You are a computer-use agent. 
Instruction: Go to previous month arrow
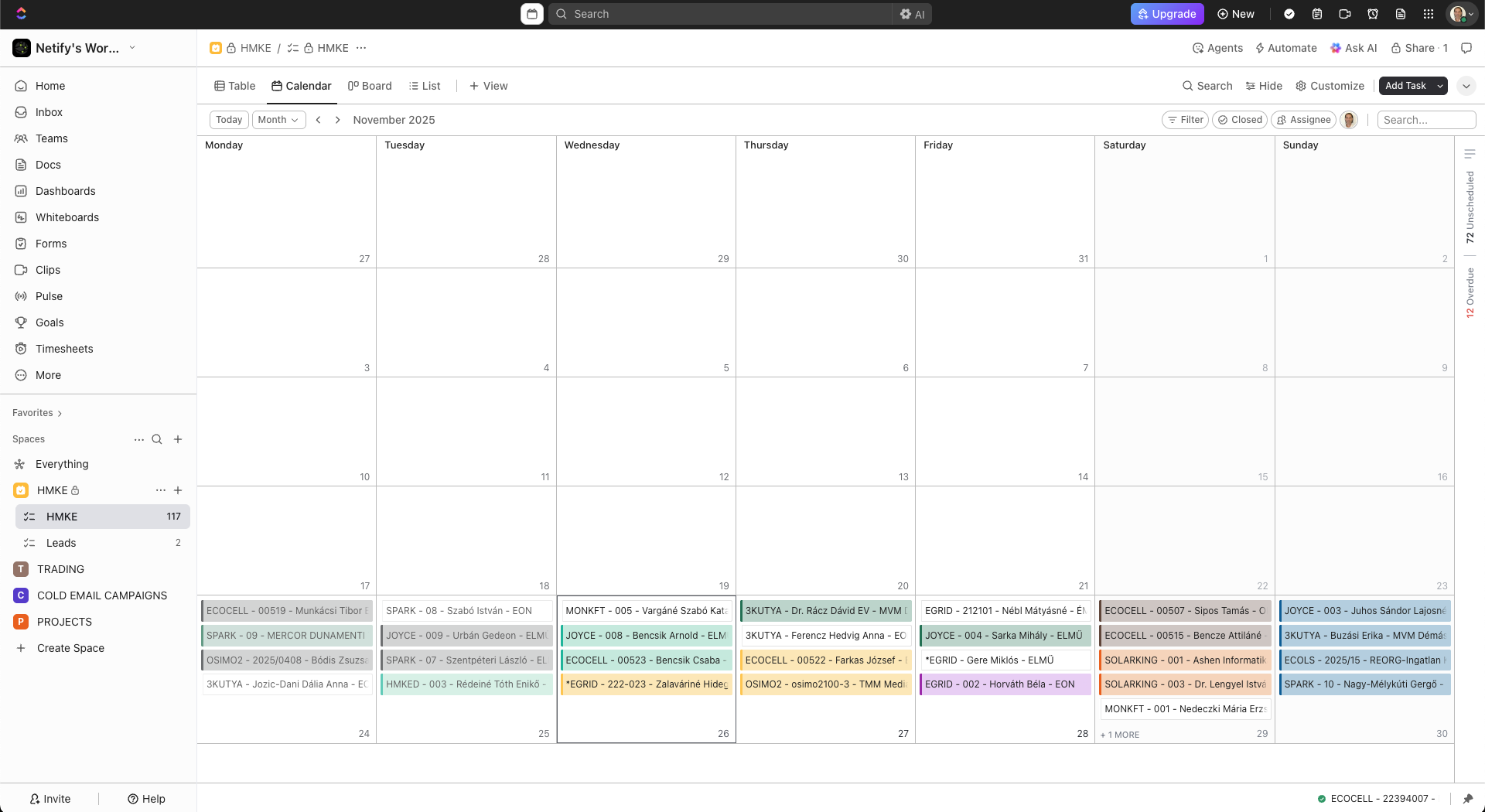coord(318,120)
